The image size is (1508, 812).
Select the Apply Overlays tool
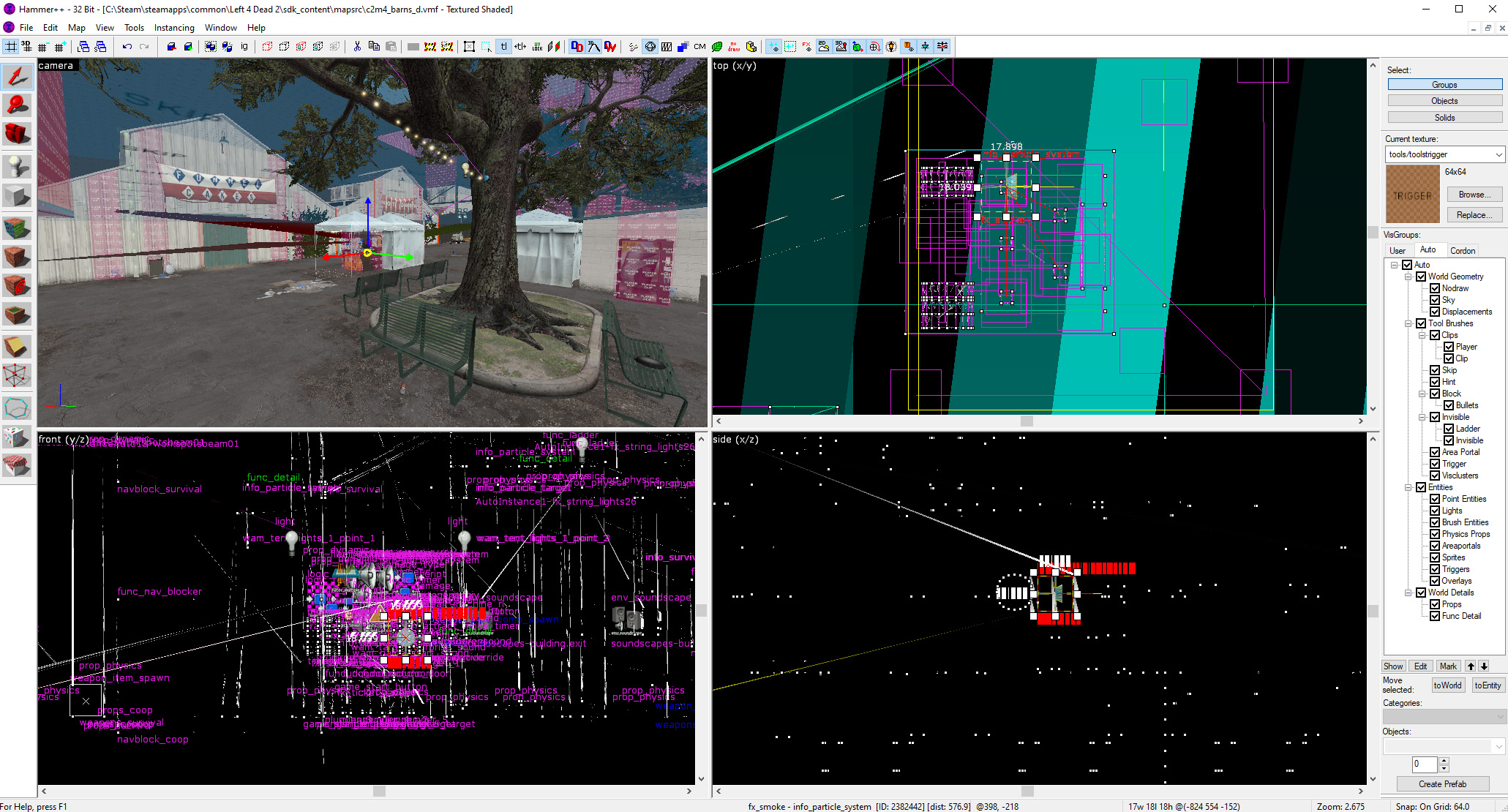point(17,315)
